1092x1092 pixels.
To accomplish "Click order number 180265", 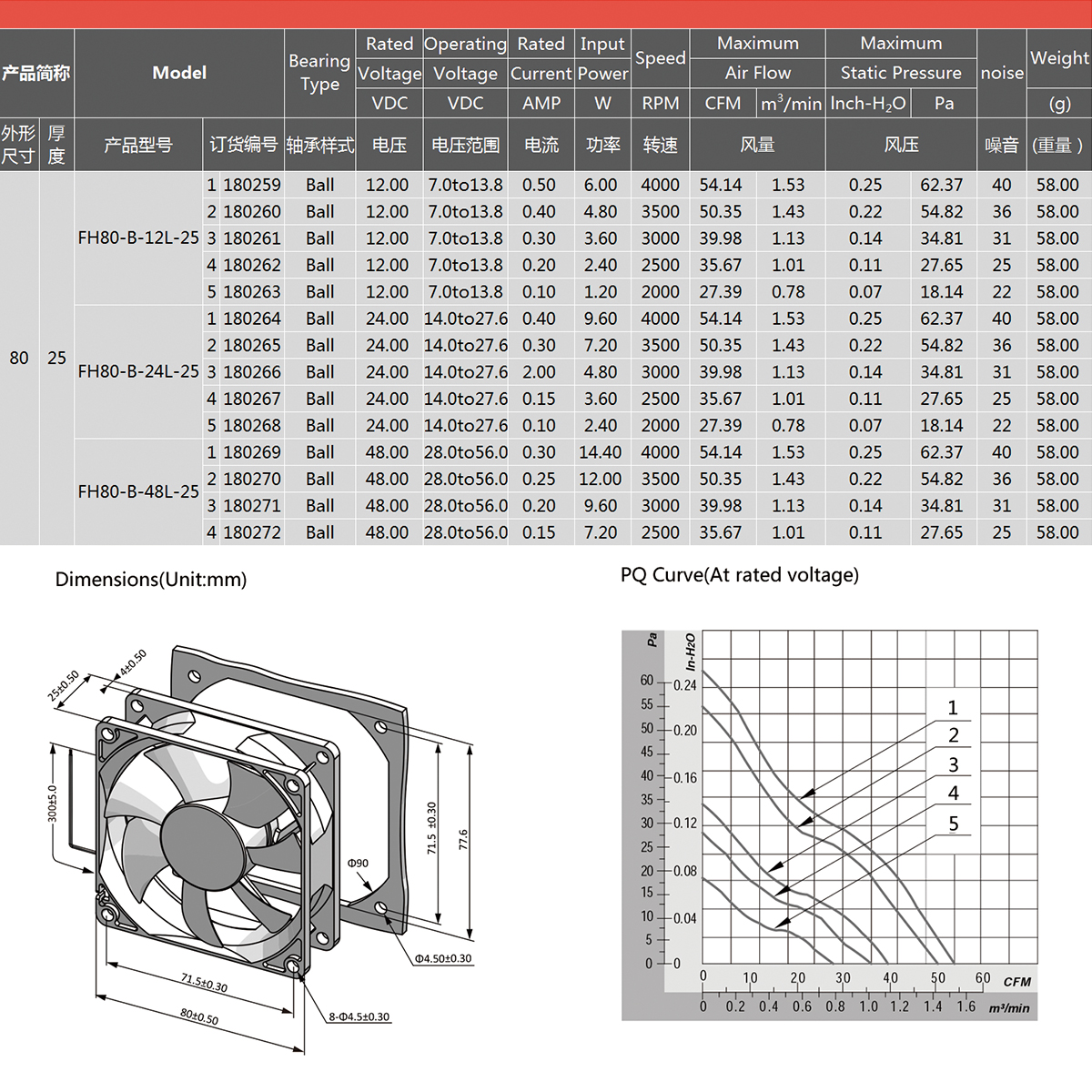I will click(x=252, y=345).
